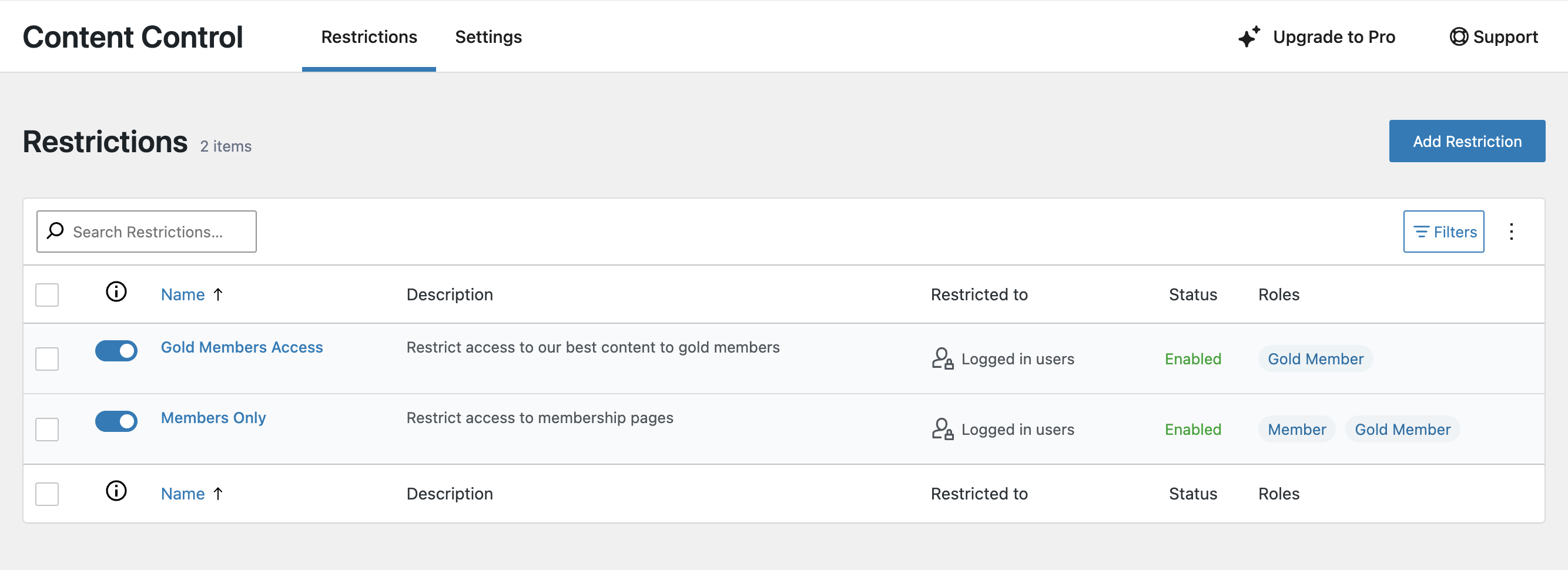
Task: Check the select-all box in top header
Action: tap(47, 295)
